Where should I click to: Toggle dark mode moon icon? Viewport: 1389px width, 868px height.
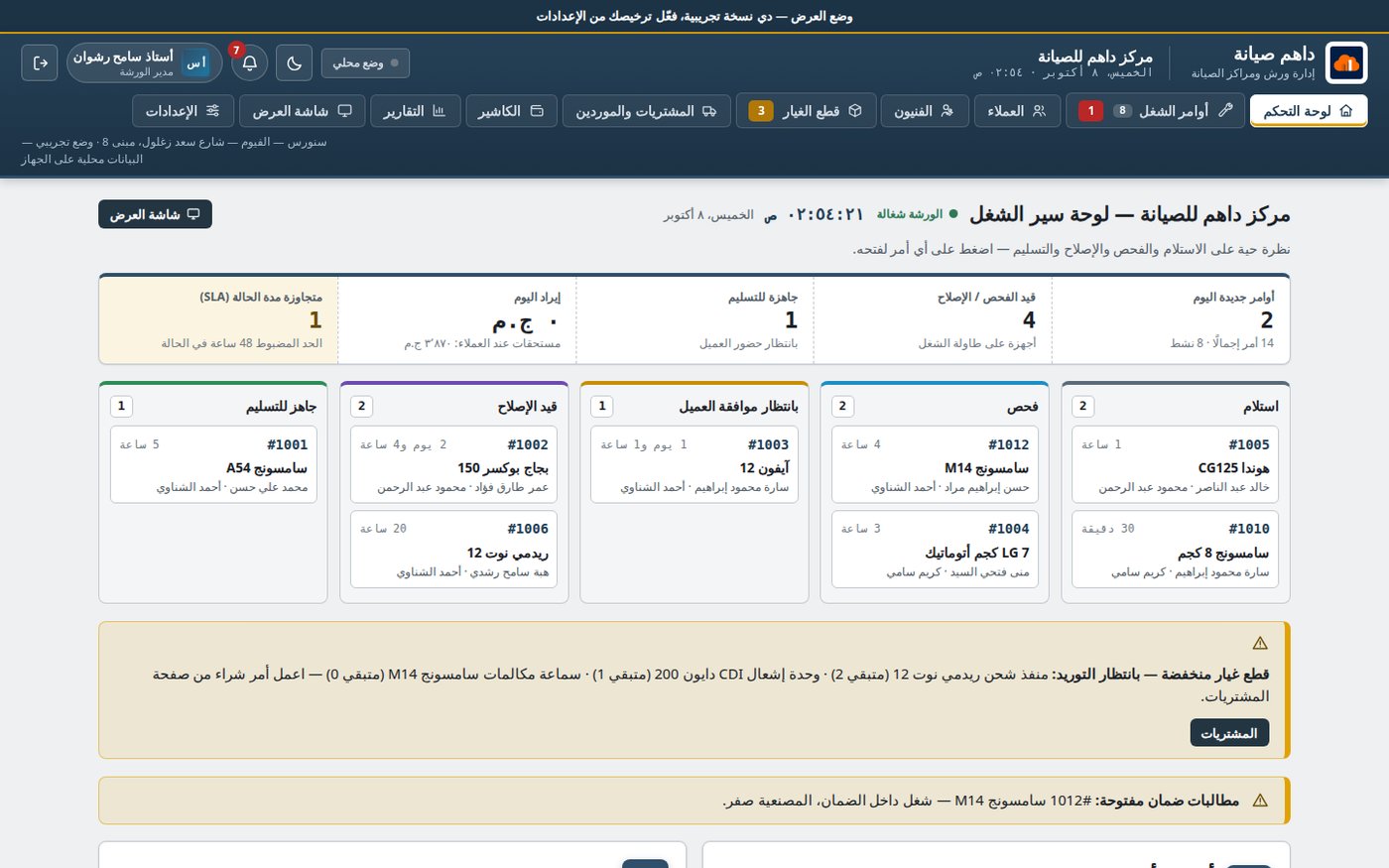pos(294,62)
